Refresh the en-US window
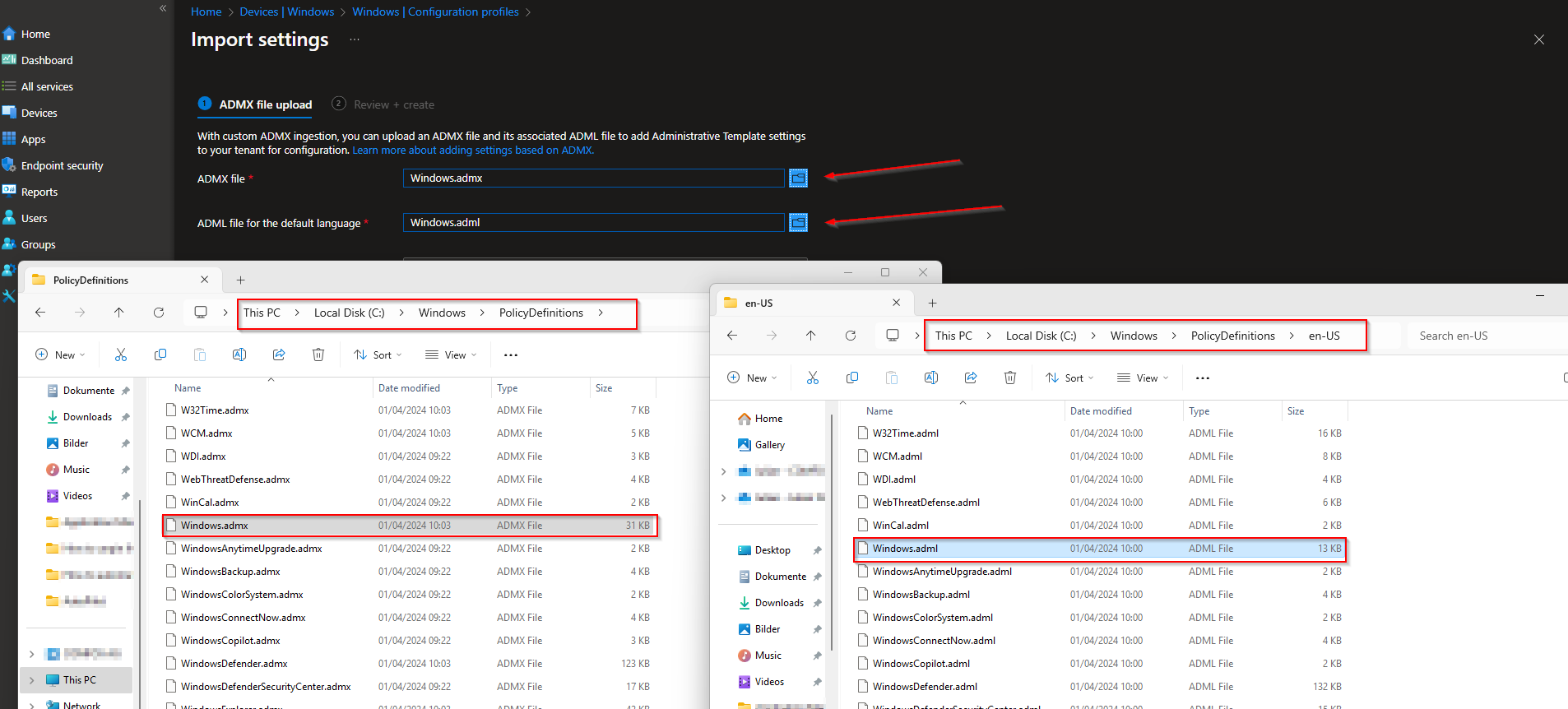This screenshot has height=709, width=1568. click(851, 336)
